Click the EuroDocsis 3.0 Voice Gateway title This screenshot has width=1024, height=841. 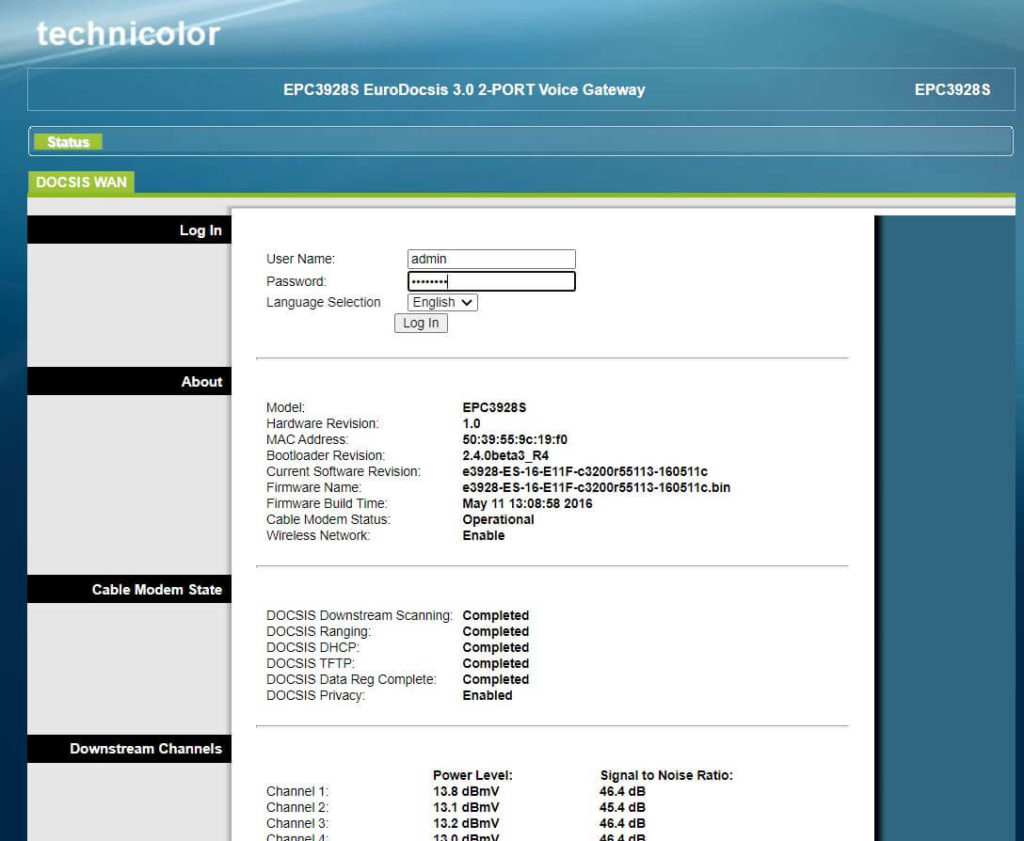[x=464, y=90]
